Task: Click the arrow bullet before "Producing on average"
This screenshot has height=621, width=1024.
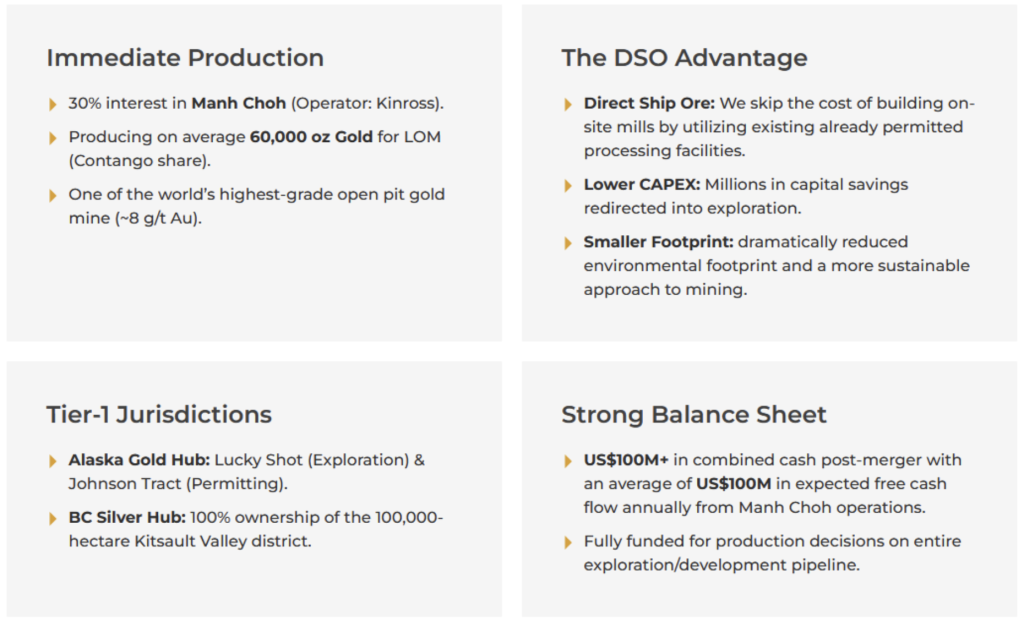Action: click(x=53, y=137)
